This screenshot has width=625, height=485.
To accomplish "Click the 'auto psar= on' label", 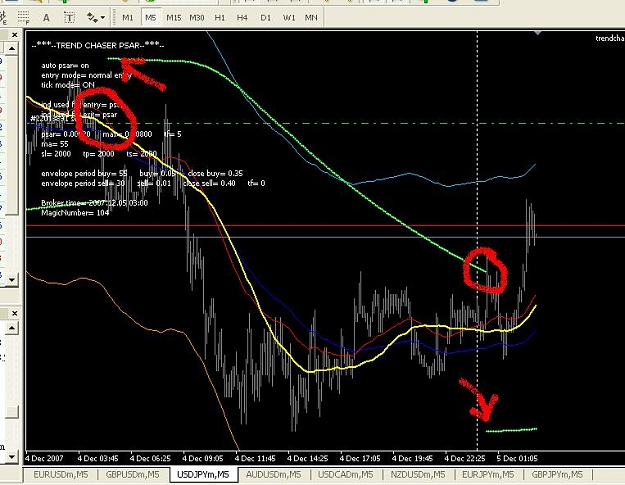I will tap(65, 65).
